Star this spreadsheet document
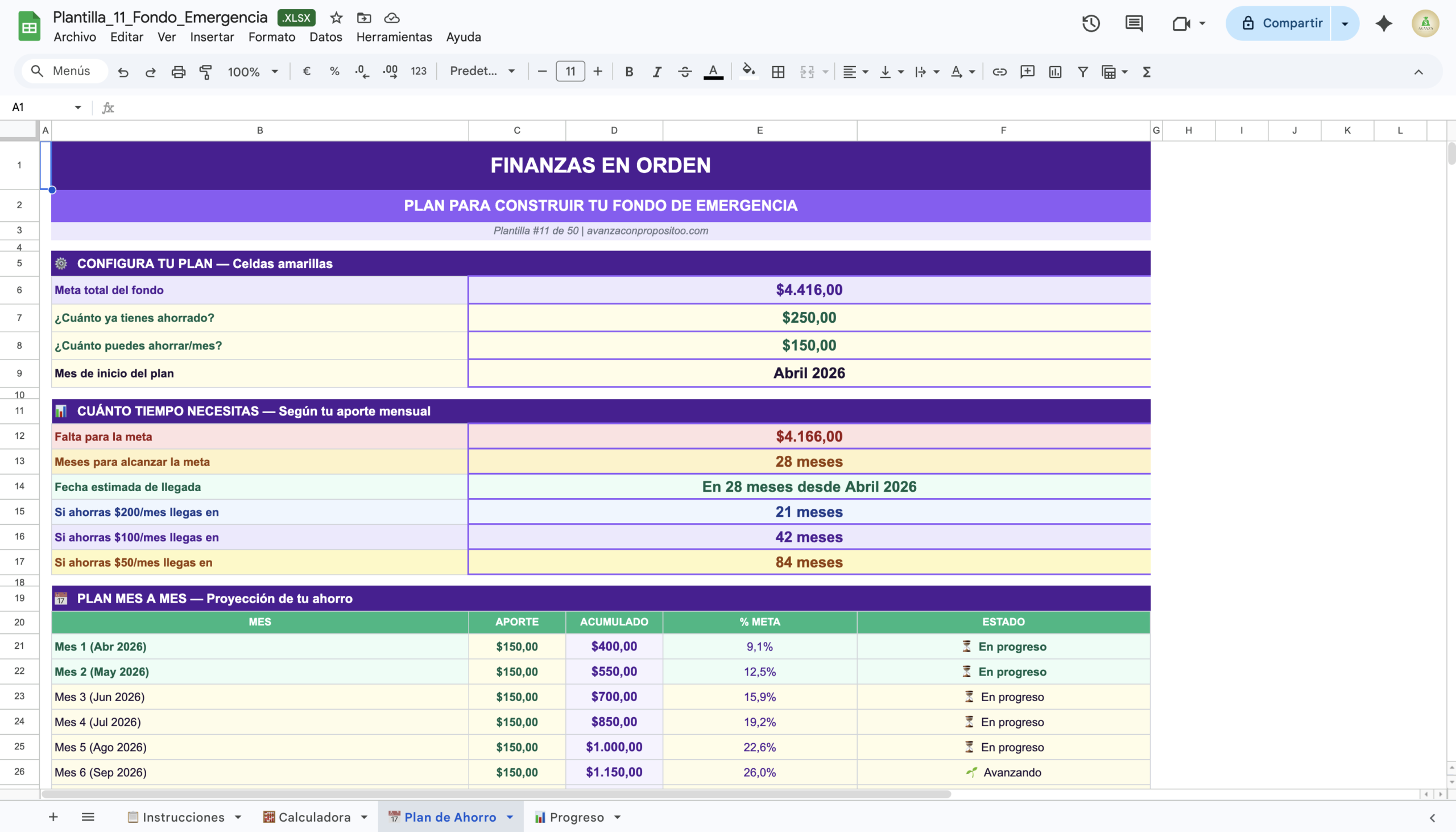 point(336,18)
